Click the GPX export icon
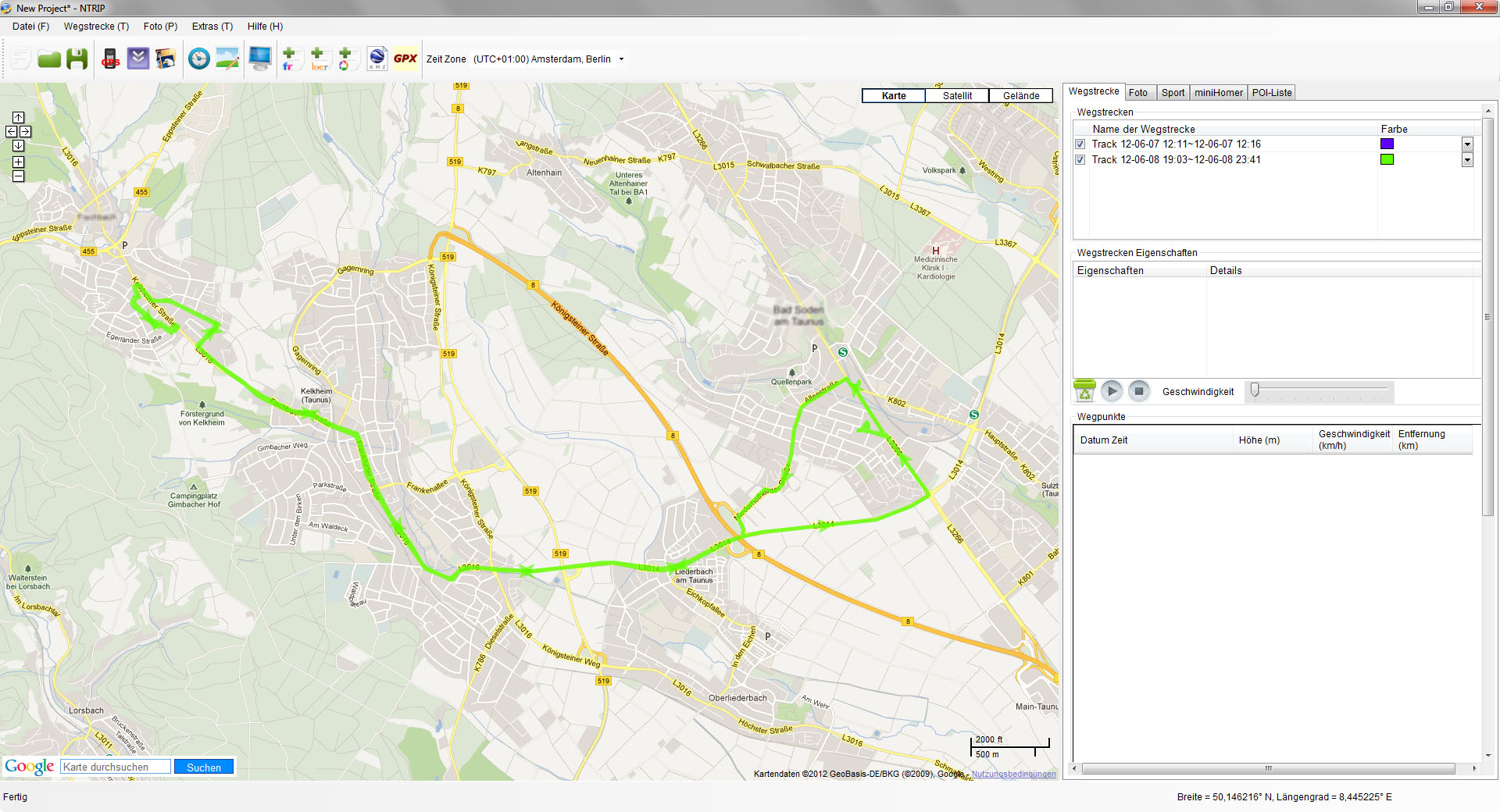The width and height of the screenshot is (1500, 812). [405, 59]
